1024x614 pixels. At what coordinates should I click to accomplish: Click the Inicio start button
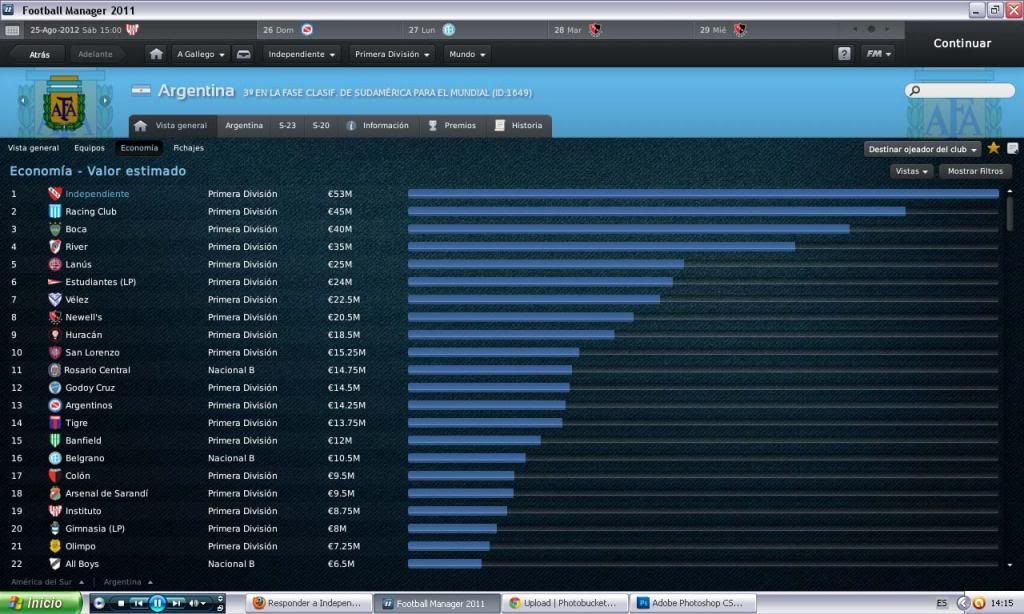(x=41, y=603)
